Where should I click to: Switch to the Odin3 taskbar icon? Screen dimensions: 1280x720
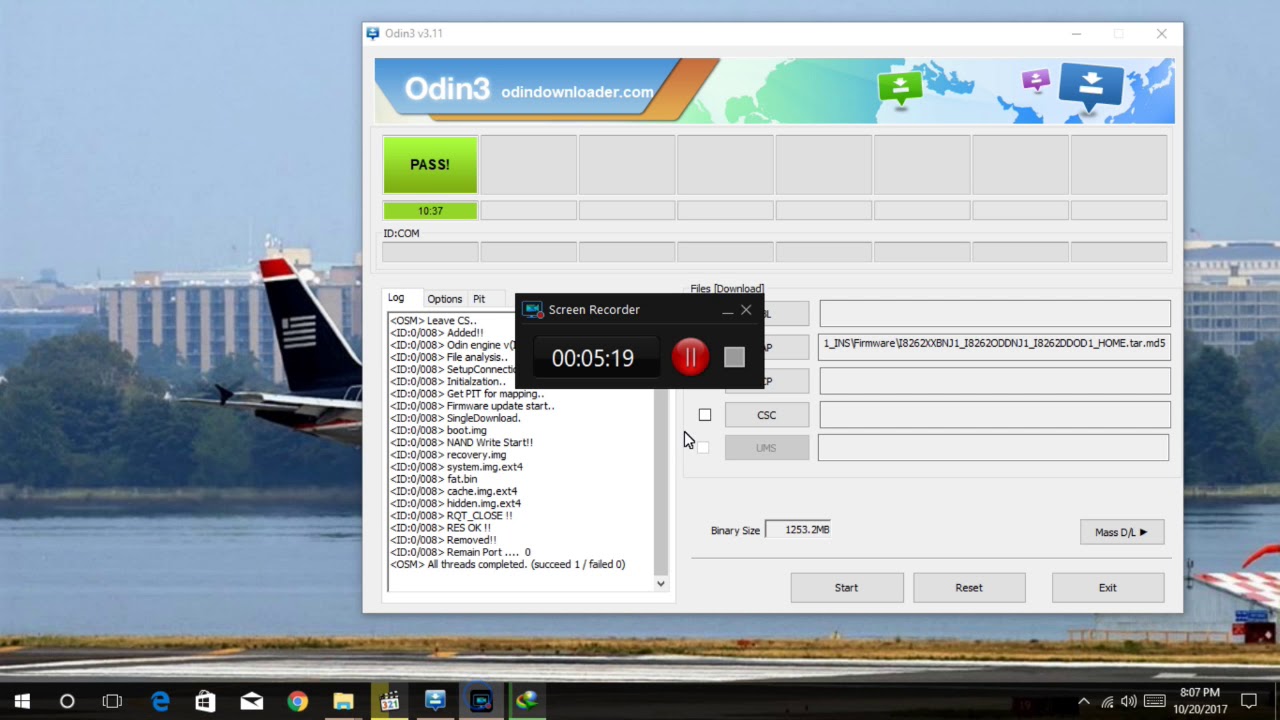435,701
